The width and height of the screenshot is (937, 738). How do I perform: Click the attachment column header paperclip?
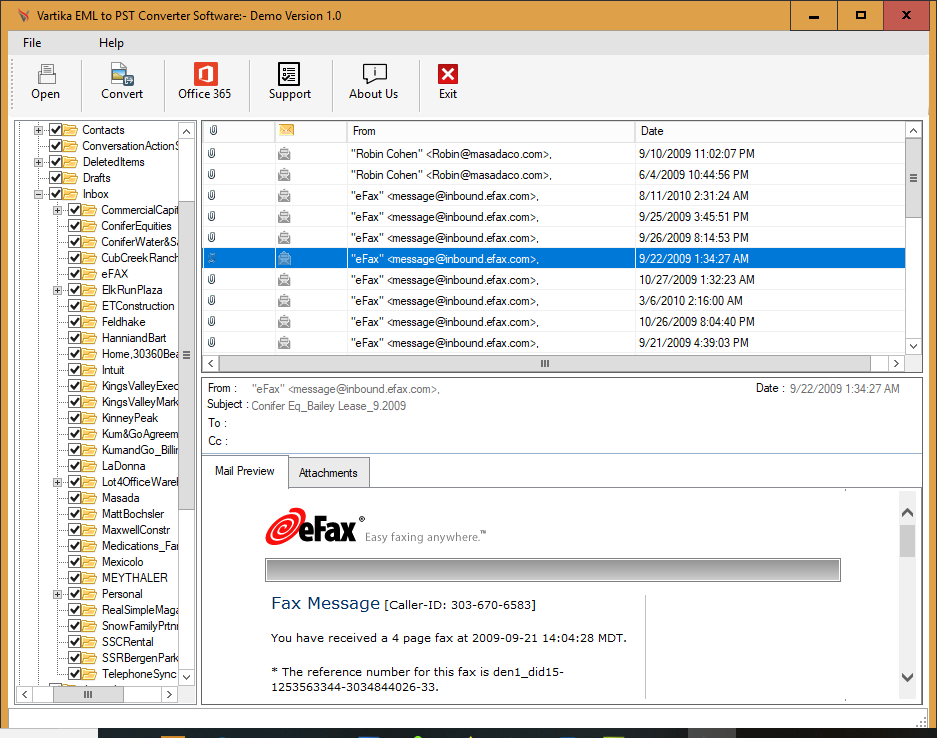click(213, 130)
